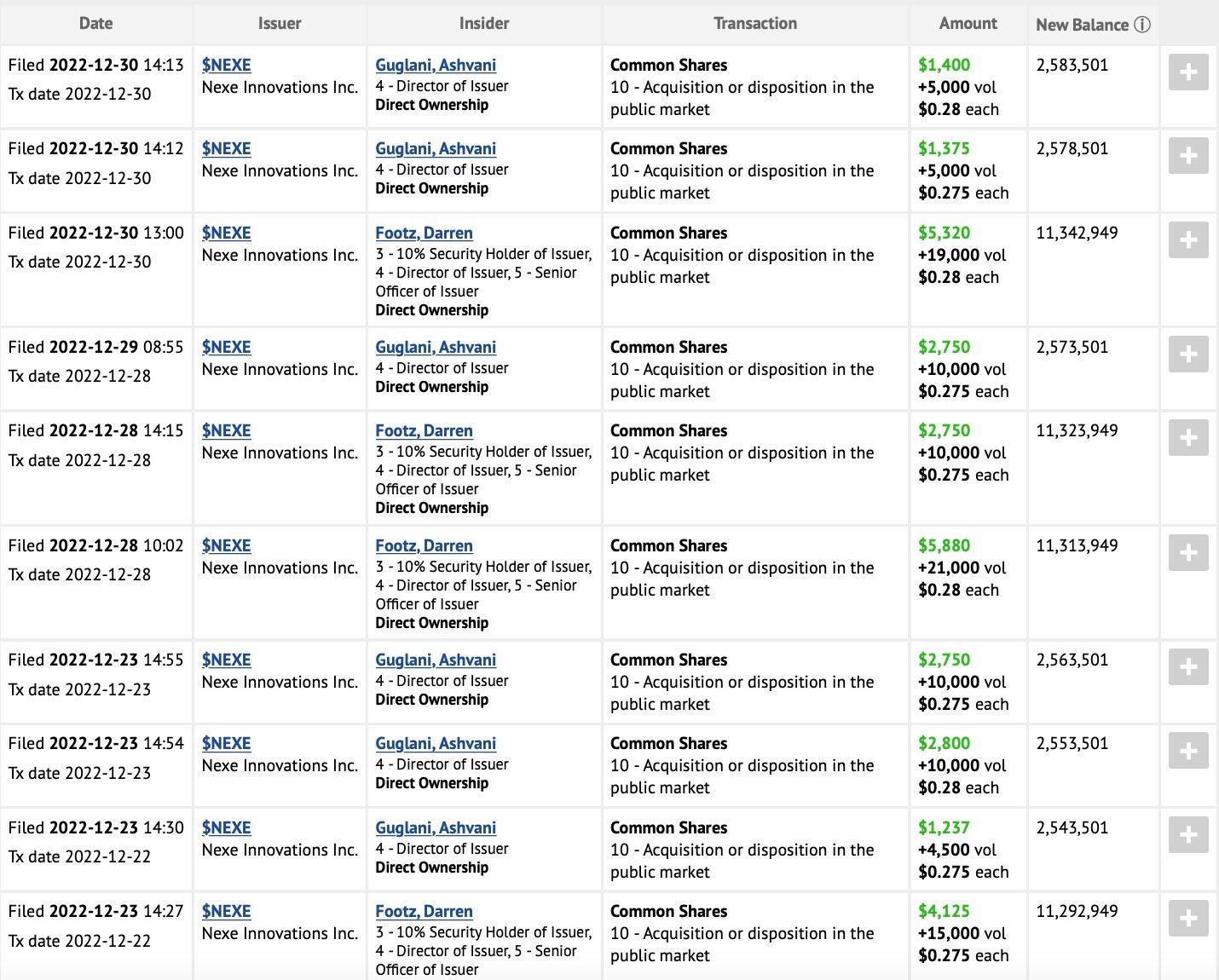This screenshot has height=980, width=1219.
Task: Click $NEXE ticker in 14:55 filing row
Action: pyautogui.click(x=227, y=660)
